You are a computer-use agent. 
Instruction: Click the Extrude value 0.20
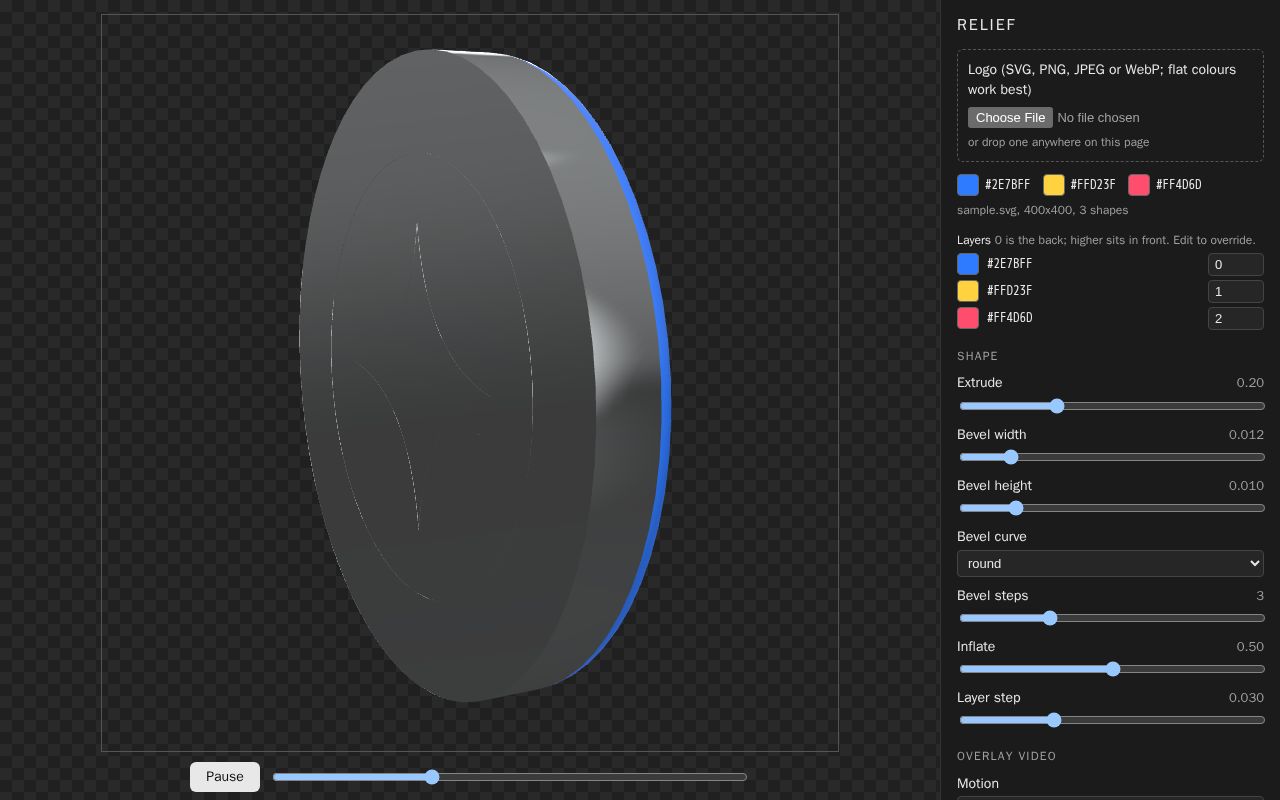coord(1250,383)
